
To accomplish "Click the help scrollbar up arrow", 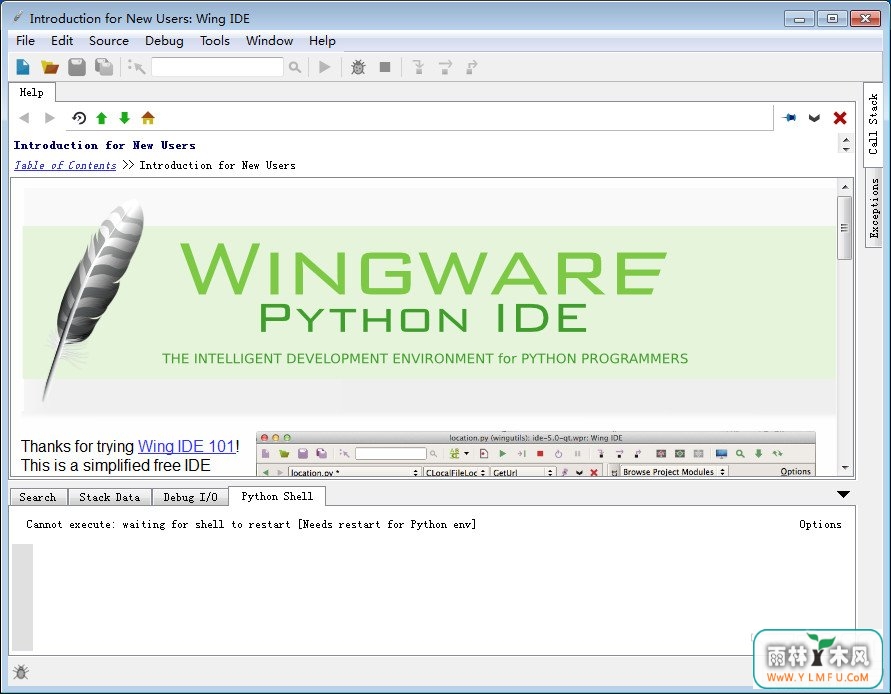I will [x=845, y=187].
